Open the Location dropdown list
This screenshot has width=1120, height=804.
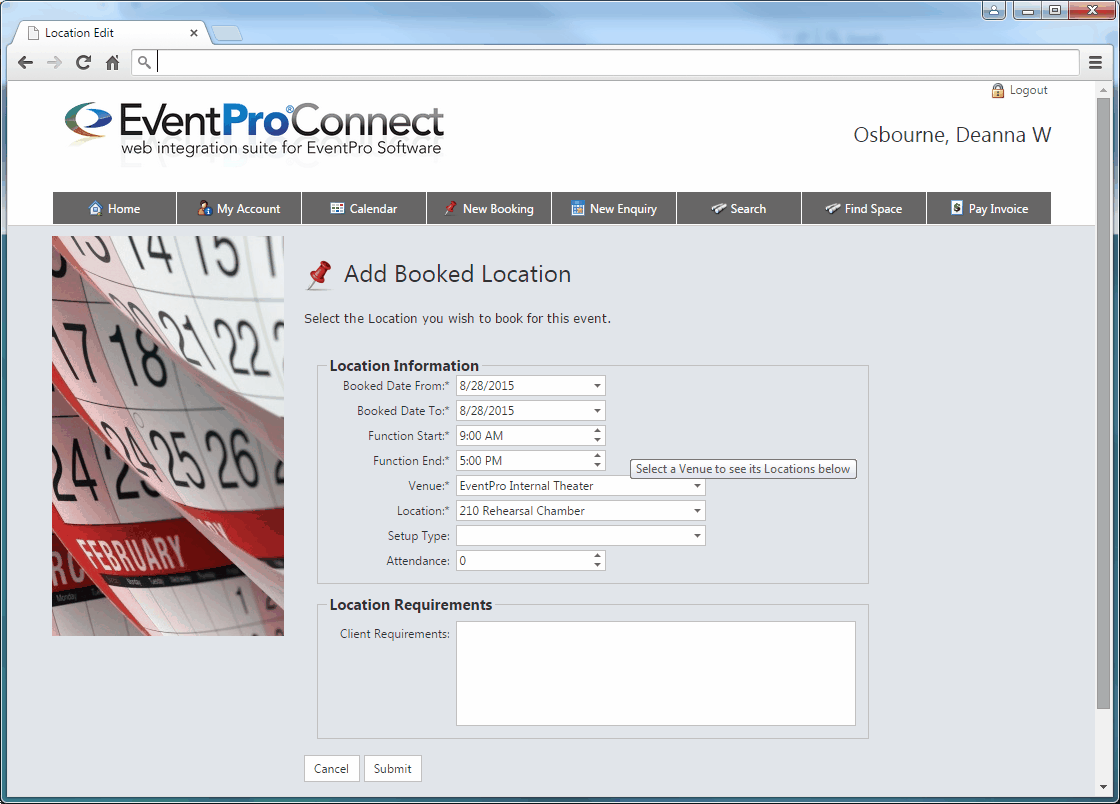pyautogui.click(x=697, y=511)
